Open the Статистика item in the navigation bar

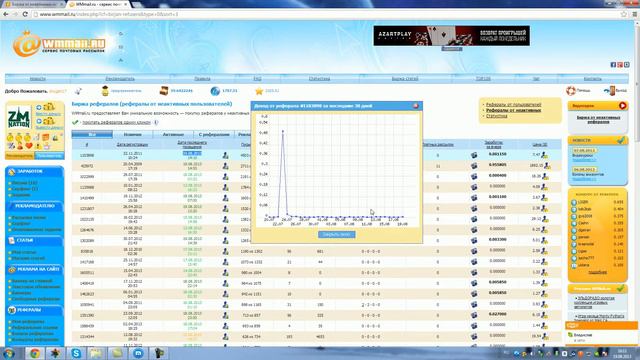(319, 78)
